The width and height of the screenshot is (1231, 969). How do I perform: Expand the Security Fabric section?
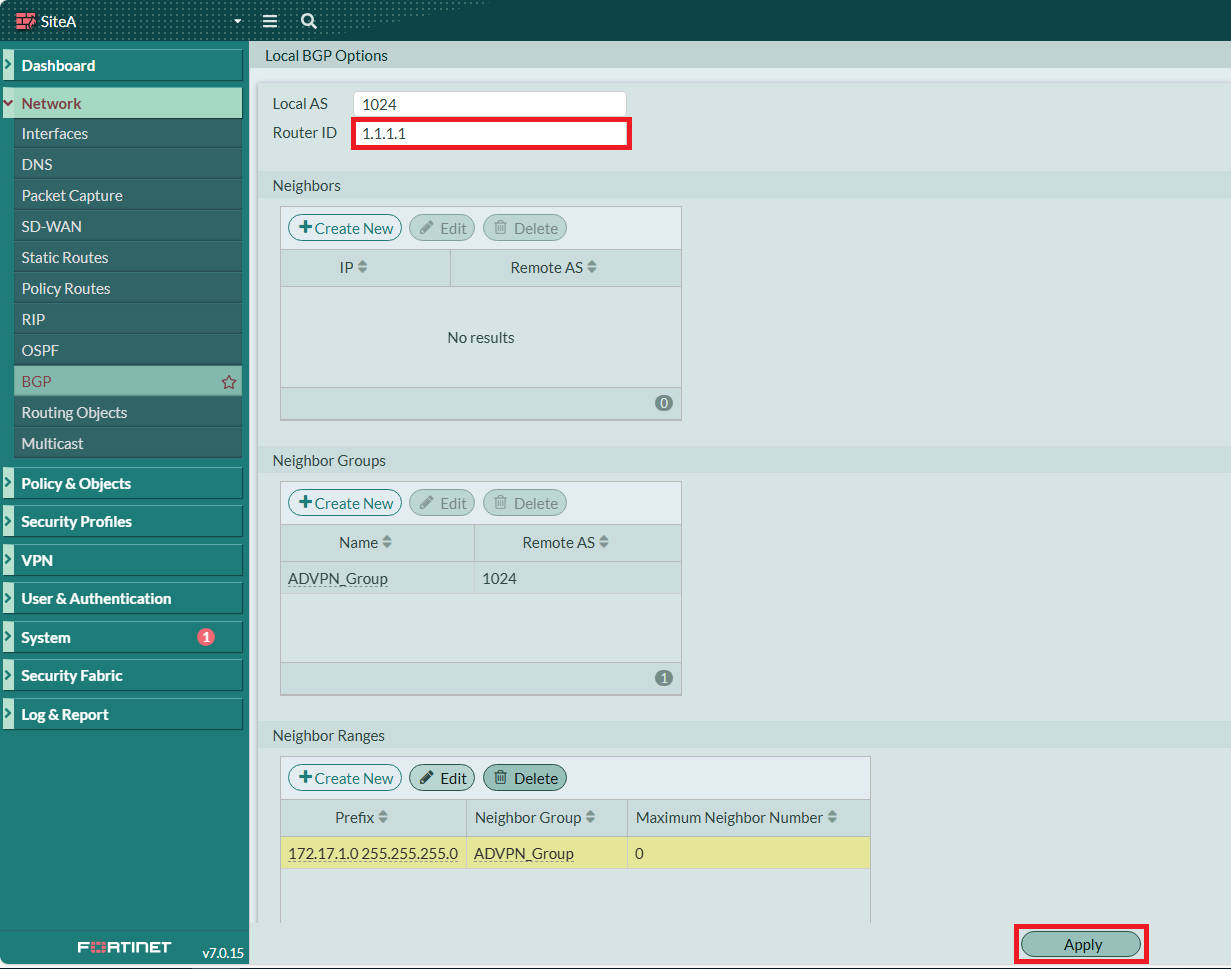point(122,675)
